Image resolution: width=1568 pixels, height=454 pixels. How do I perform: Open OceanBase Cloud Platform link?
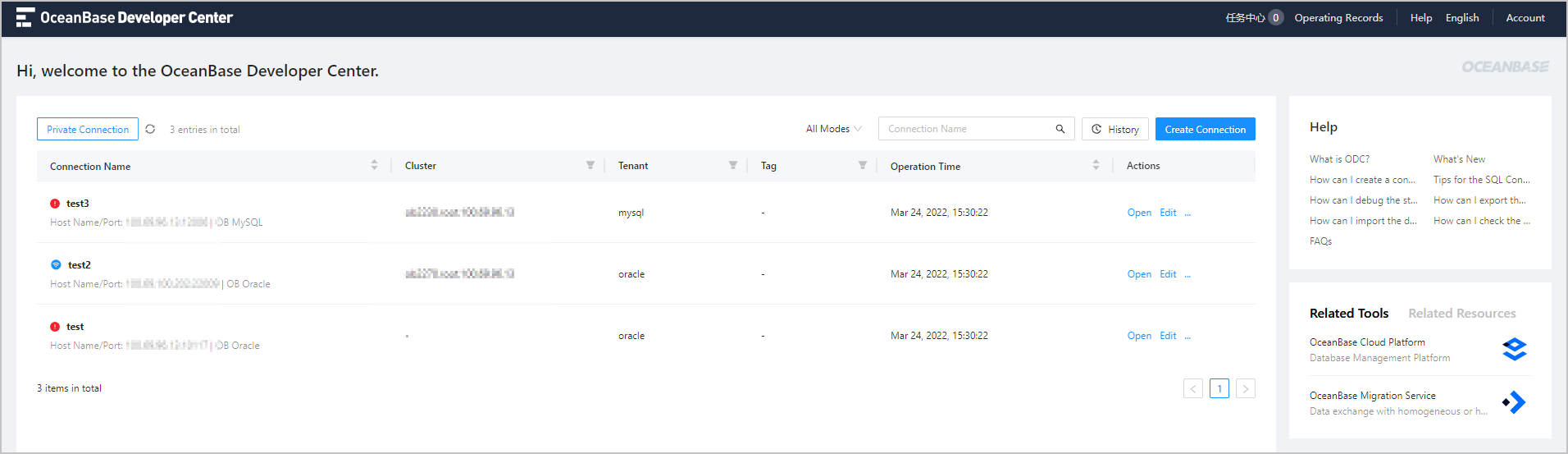click(x=1367, y=342)
